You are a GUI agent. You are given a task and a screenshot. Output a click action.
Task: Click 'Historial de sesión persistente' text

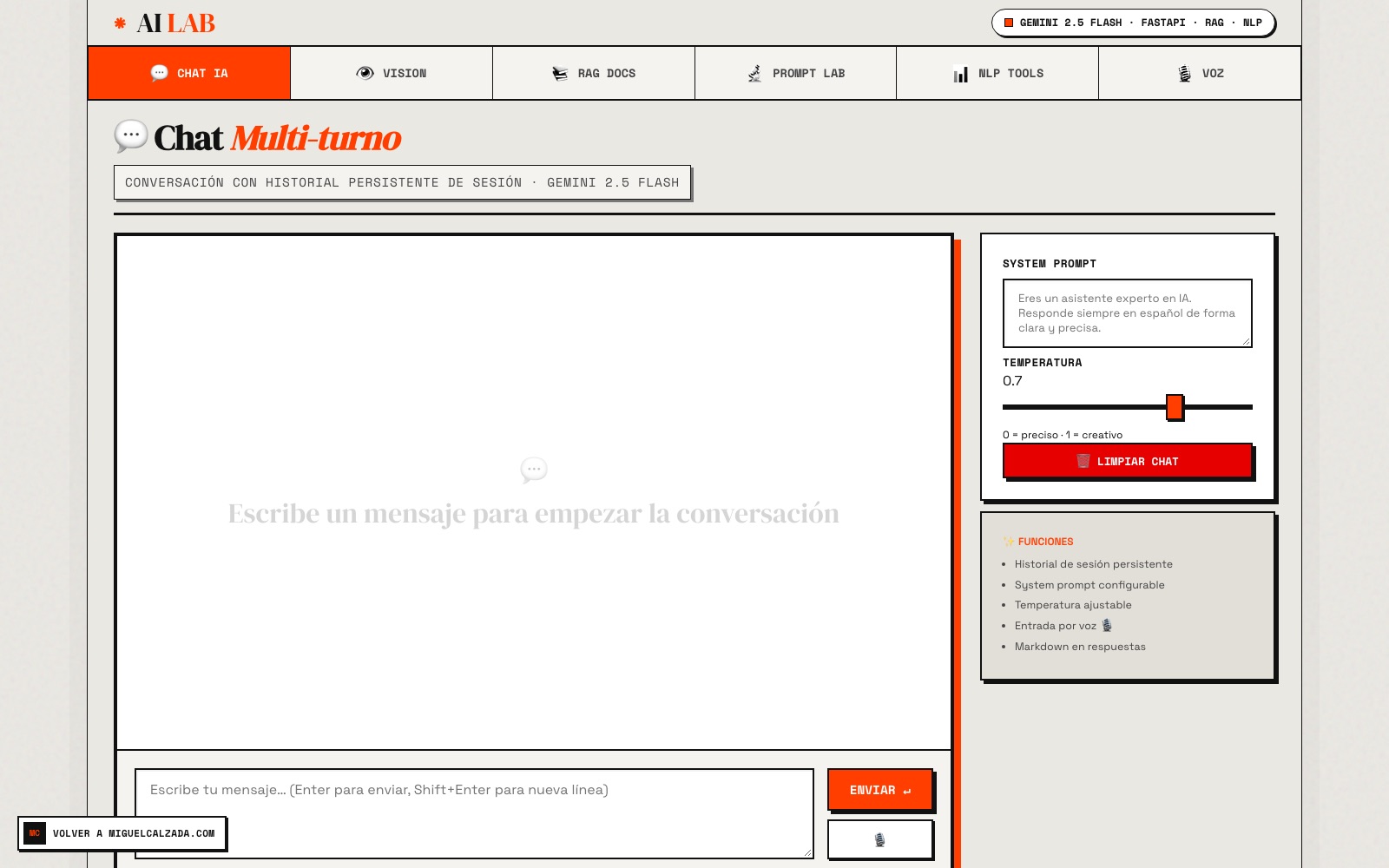1093,564
